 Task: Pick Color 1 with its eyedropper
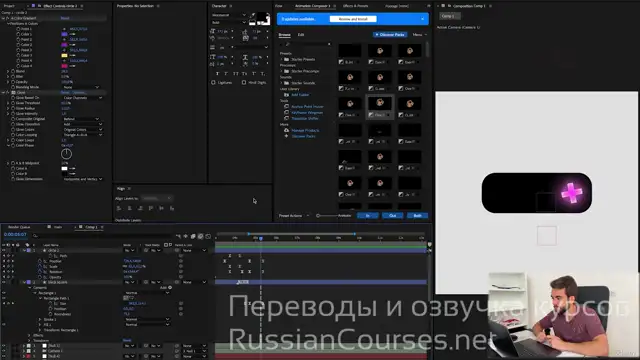tap(72, 34)
